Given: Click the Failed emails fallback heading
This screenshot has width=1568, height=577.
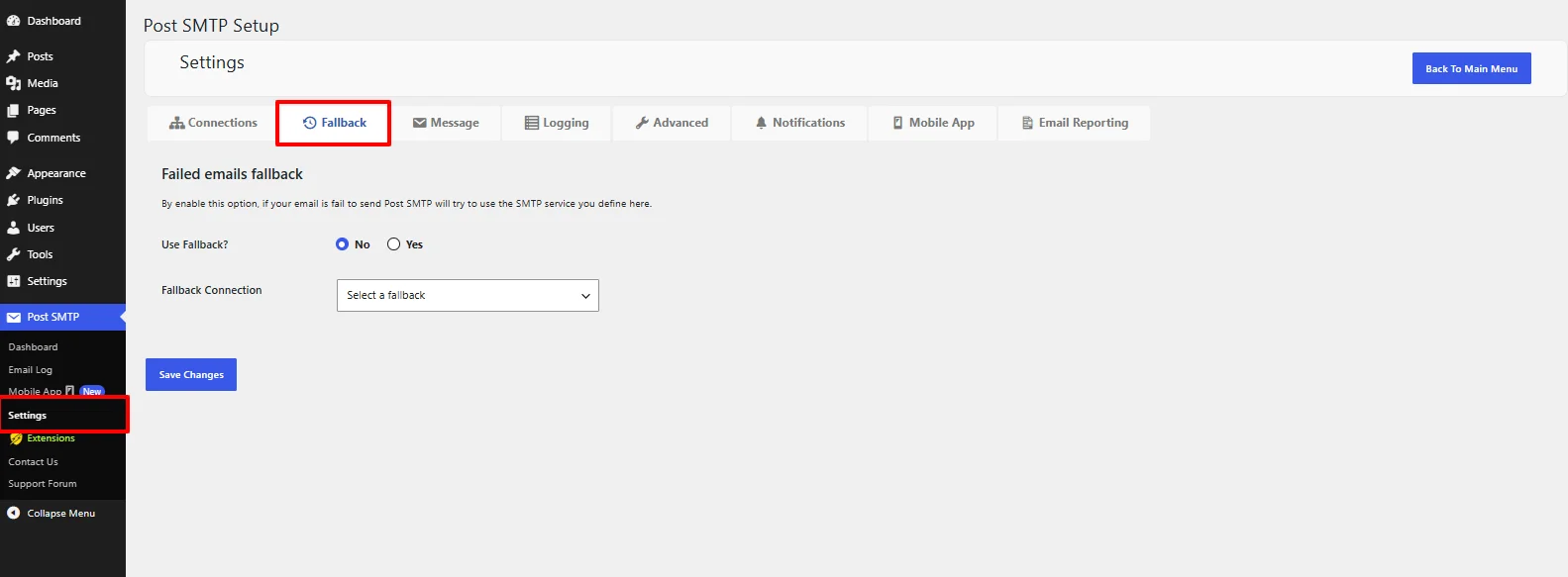Looking at the screenshot, I should click(x=232, y=174).
